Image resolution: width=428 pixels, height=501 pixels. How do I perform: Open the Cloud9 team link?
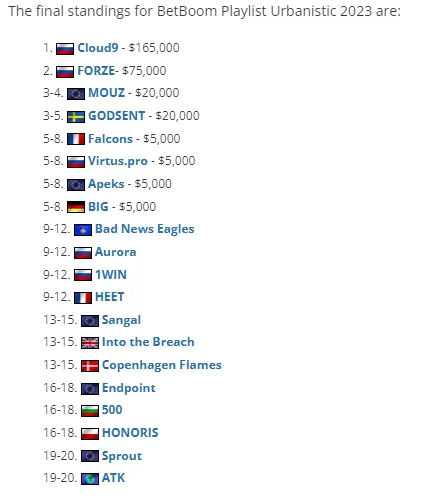tap(98, 48)
